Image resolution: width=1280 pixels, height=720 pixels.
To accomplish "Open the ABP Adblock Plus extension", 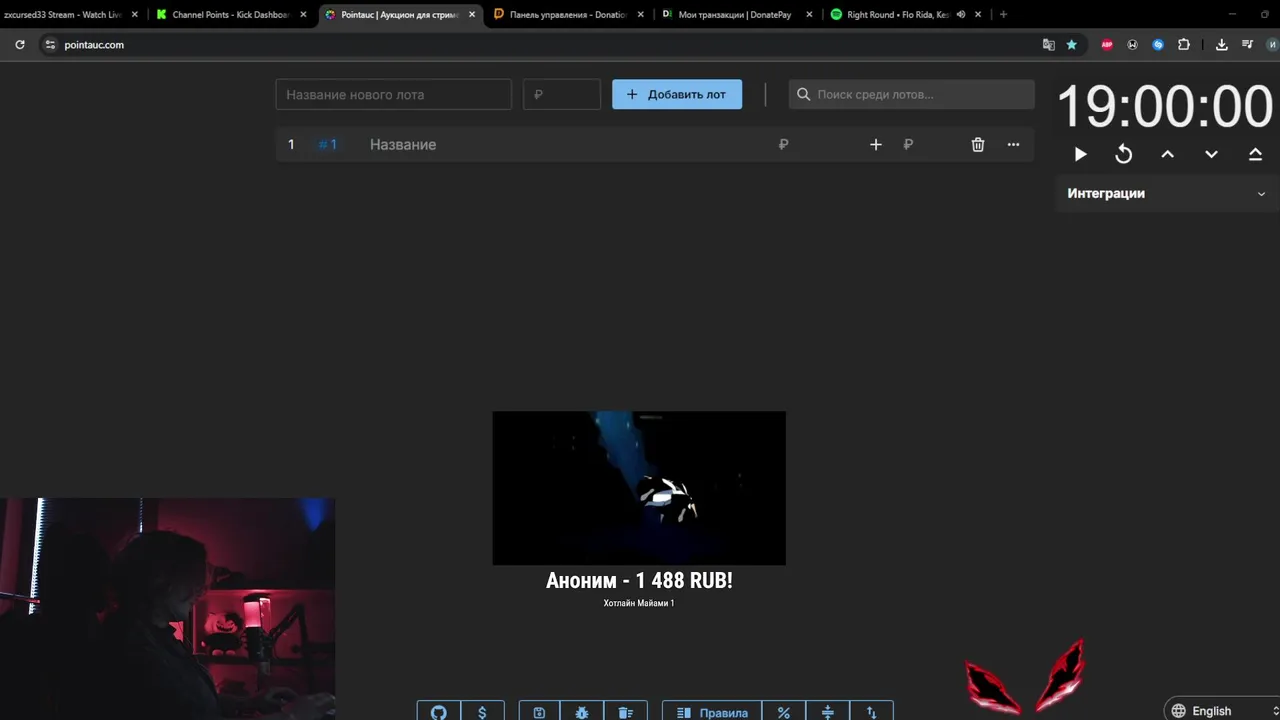I will click(1107, 44).
